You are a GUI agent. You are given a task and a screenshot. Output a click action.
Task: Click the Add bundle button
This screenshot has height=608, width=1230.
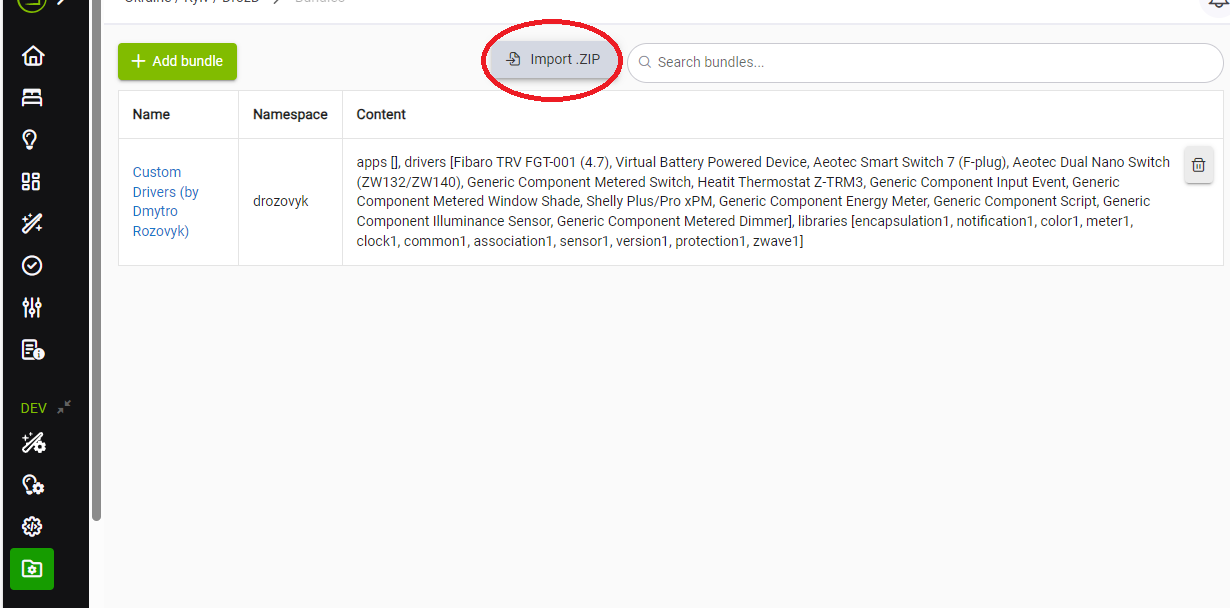[177, 61]
